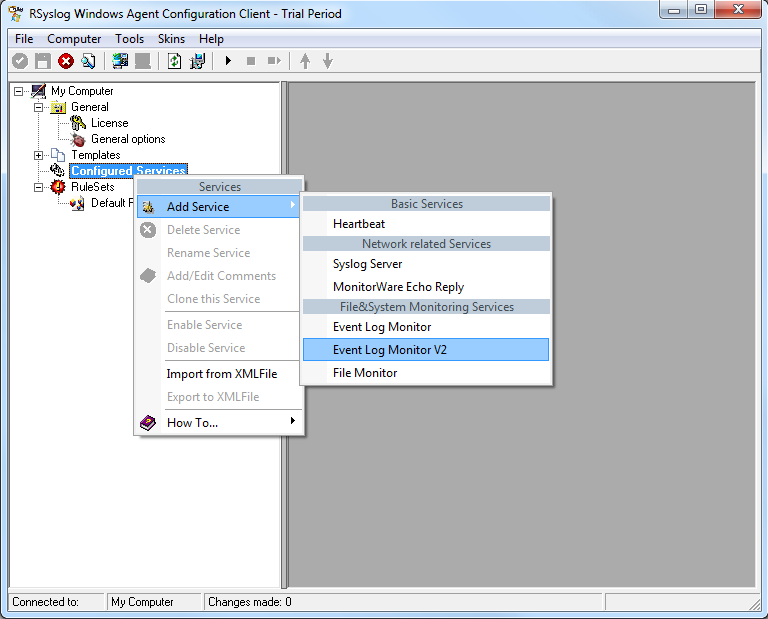Open the File menu

pos(24,39)
